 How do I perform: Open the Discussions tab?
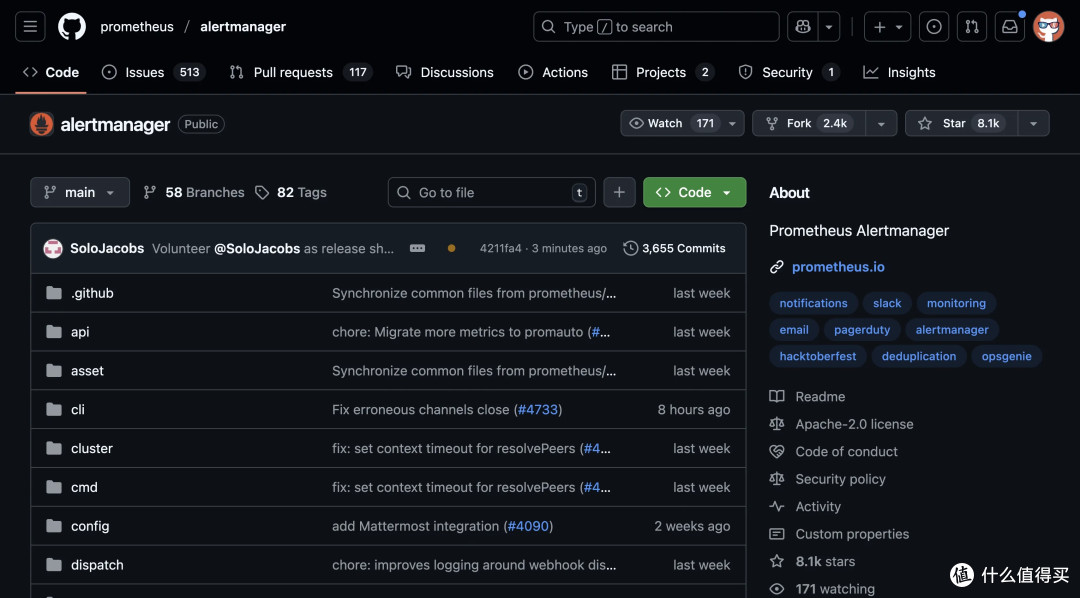click(x=445, y=72)
